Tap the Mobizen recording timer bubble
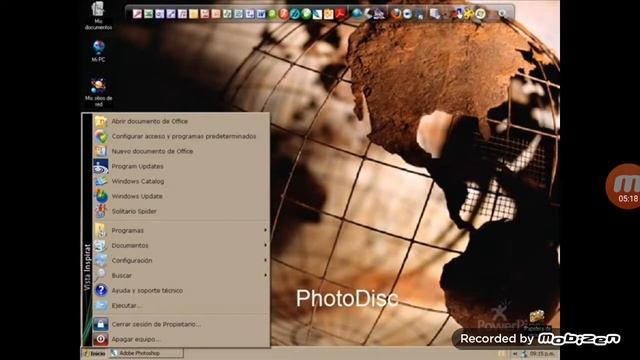Image resolution: width=640 pixels, height=360 pixels. [x=623, y=187]
